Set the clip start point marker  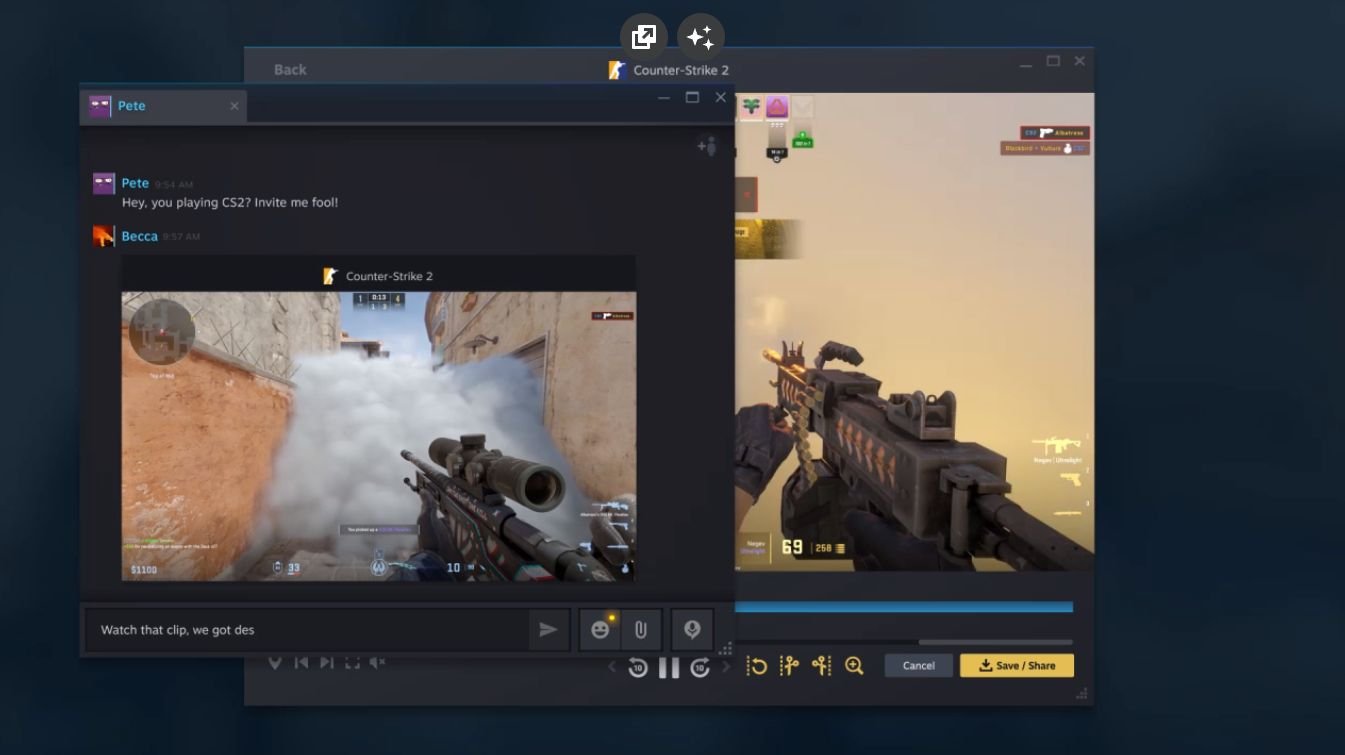tap(789, 666)
